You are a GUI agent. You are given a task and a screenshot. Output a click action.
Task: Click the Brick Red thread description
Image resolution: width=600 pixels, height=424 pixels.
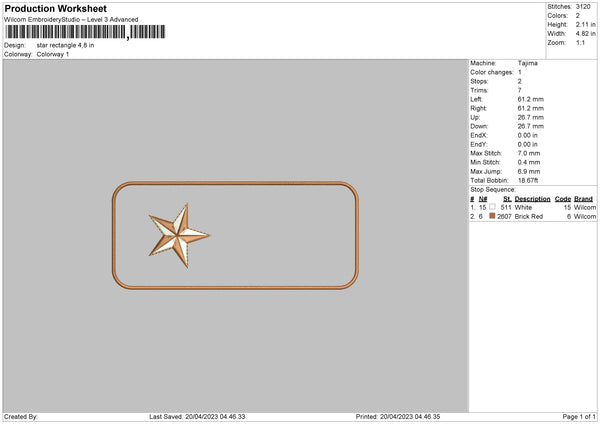(528, 217)
